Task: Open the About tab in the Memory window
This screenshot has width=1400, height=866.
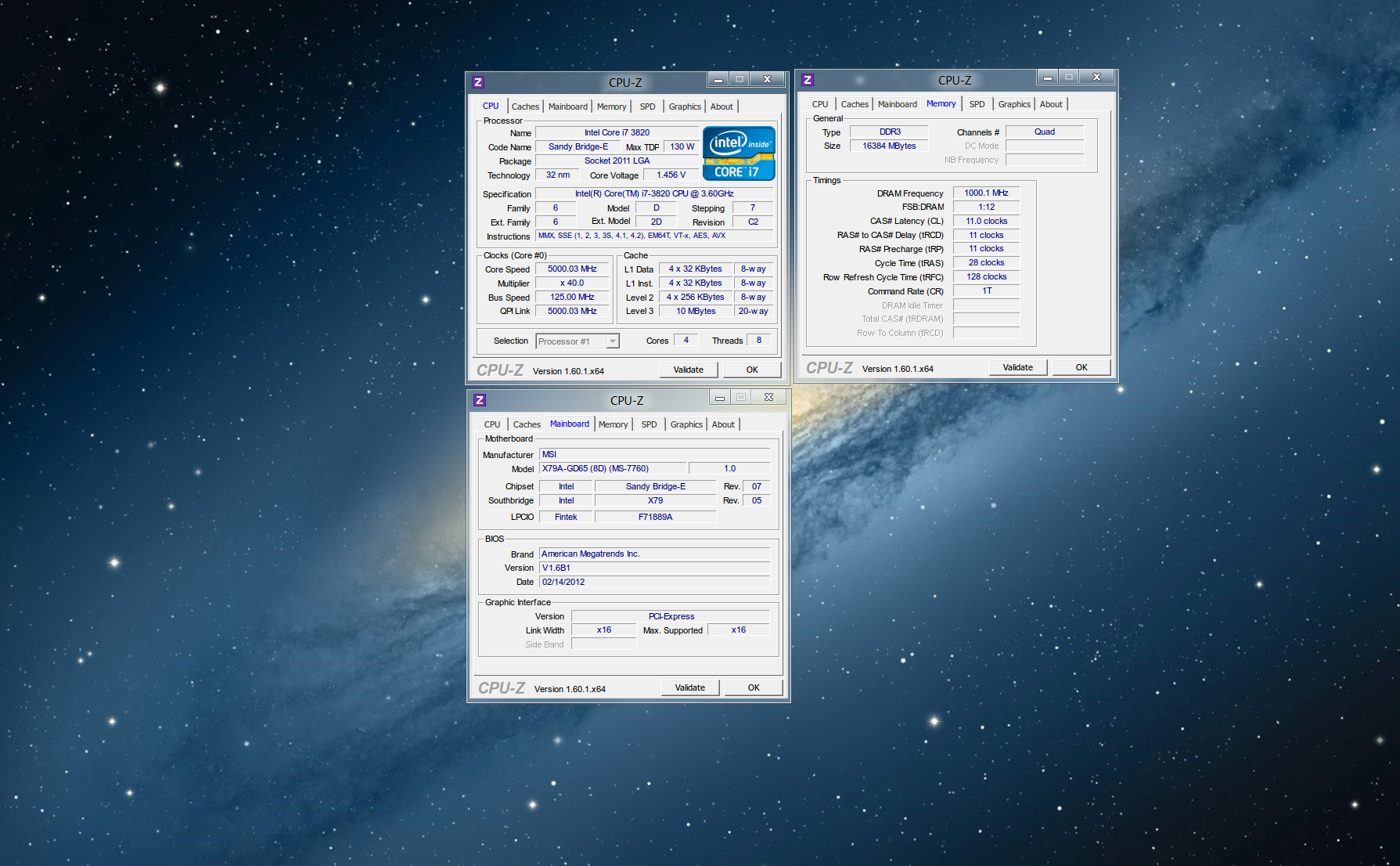Action: [1051, 104]
